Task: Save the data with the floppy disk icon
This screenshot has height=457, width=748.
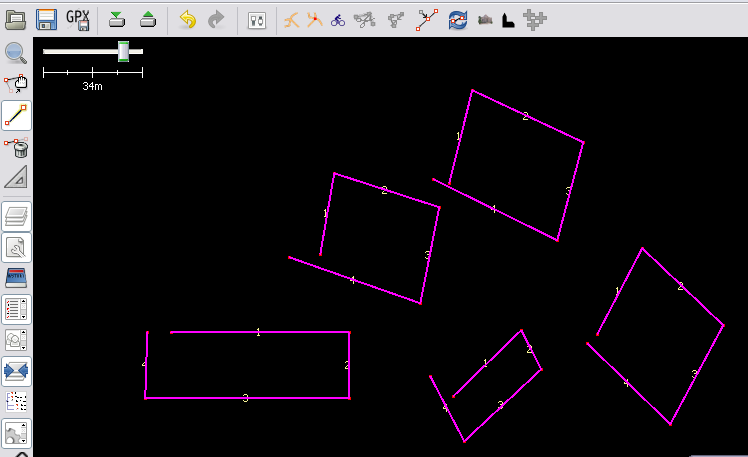Action: (x=46, y=19)
